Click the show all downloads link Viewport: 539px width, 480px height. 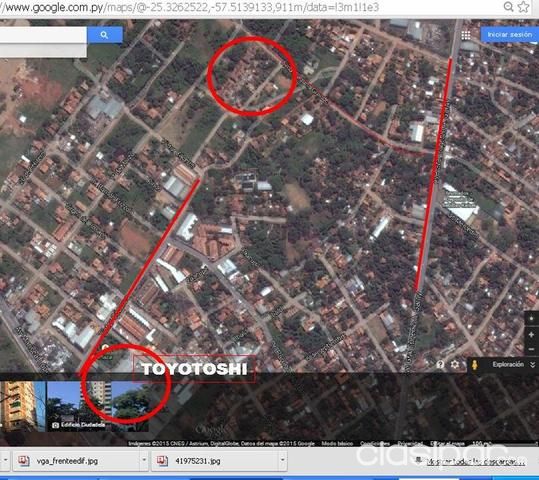(476, 462)
